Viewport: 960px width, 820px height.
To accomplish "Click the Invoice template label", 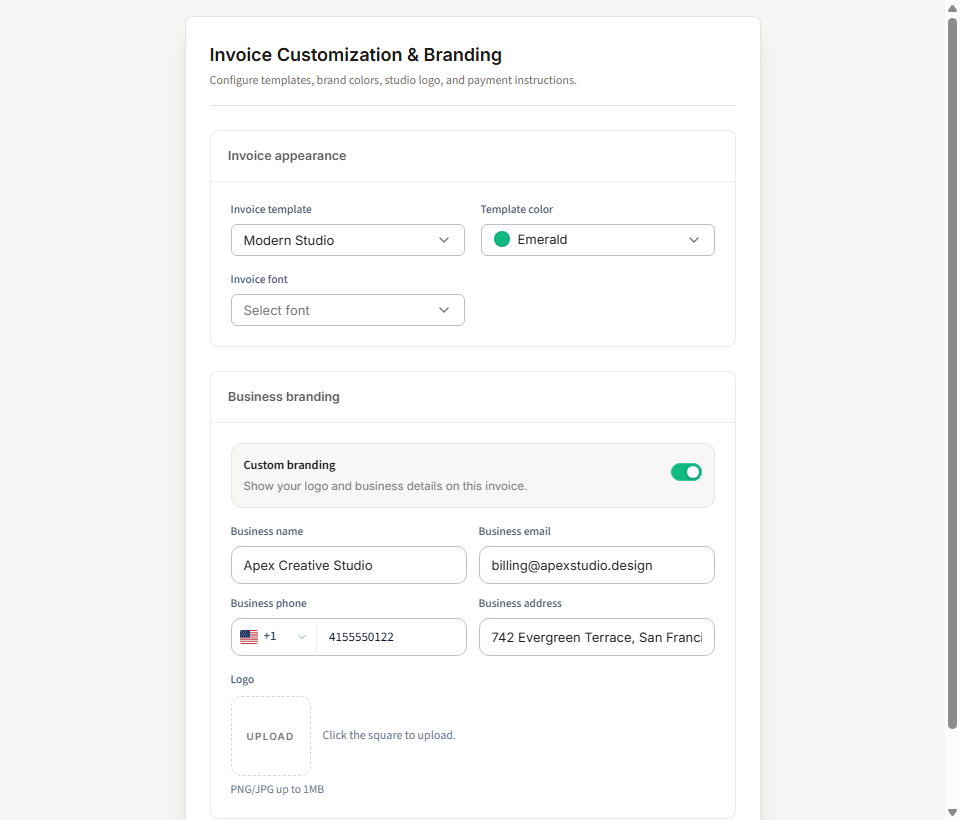I will 271,209.
